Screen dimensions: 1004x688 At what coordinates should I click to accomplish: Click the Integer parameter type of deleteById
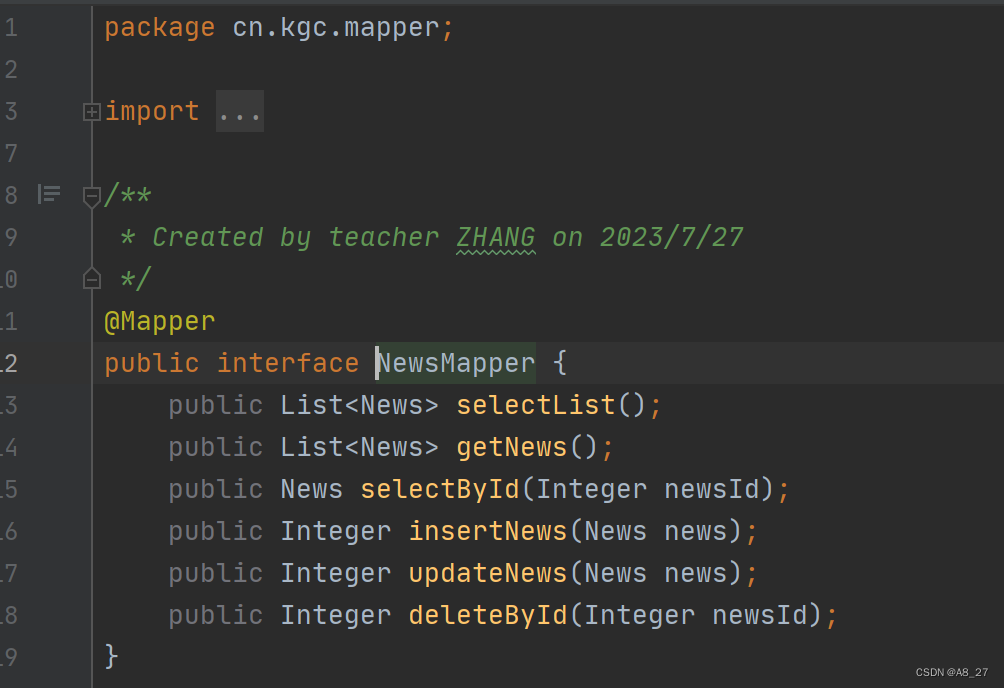638,614
